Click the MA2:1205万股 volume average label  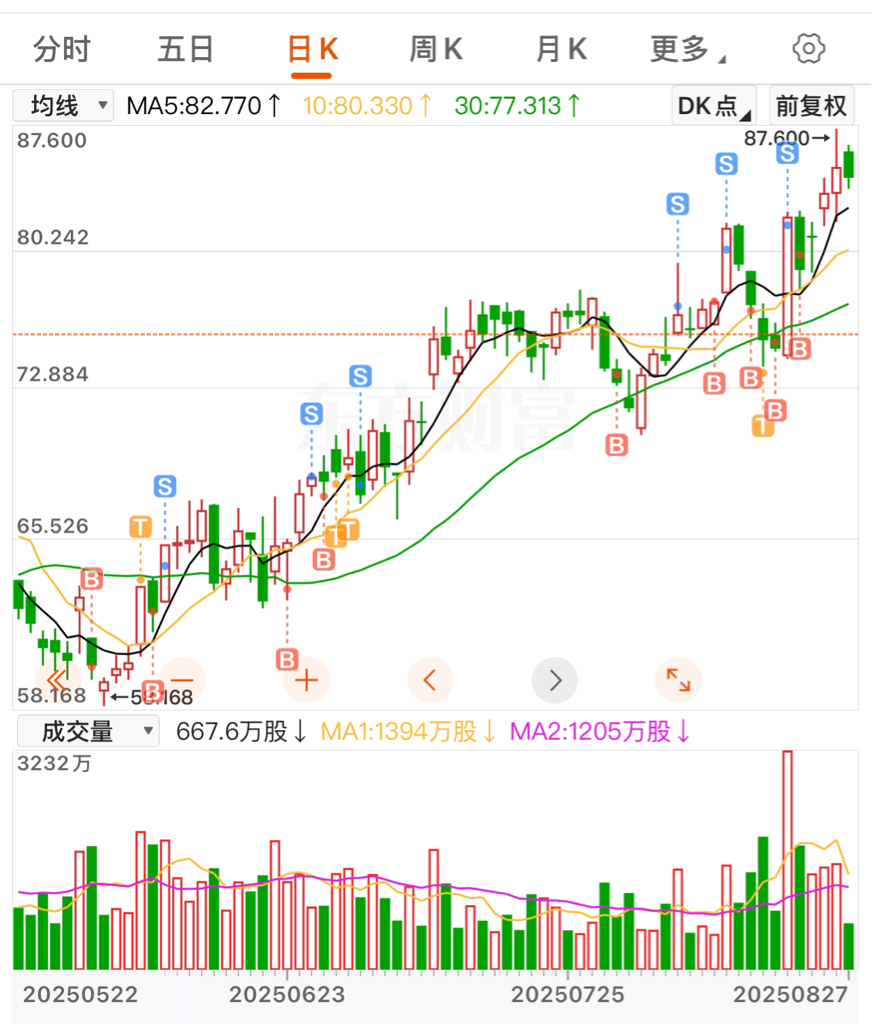[x=600, y=731]
